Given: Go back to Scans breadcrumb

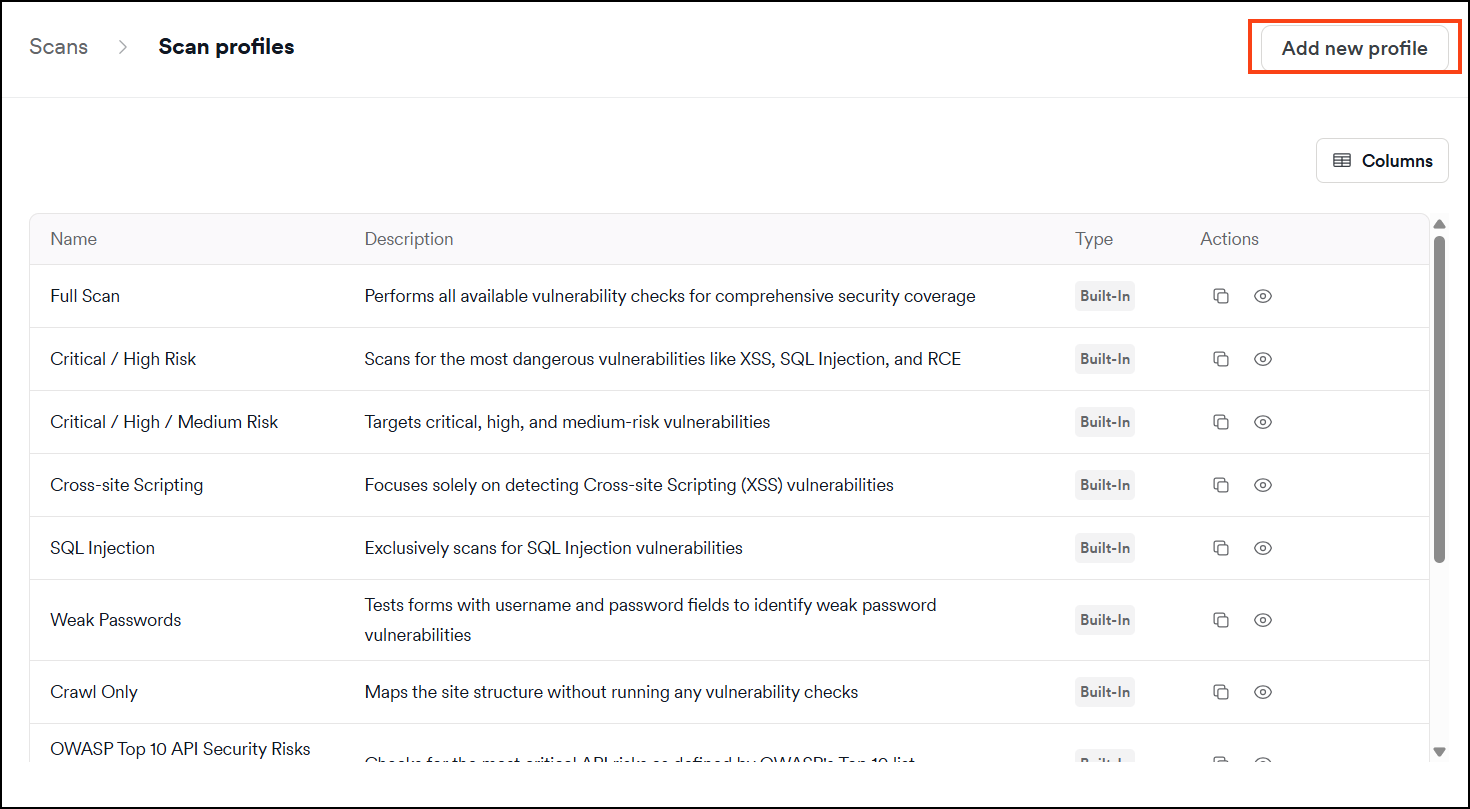Looking at the screenshot, I should 59,47.
